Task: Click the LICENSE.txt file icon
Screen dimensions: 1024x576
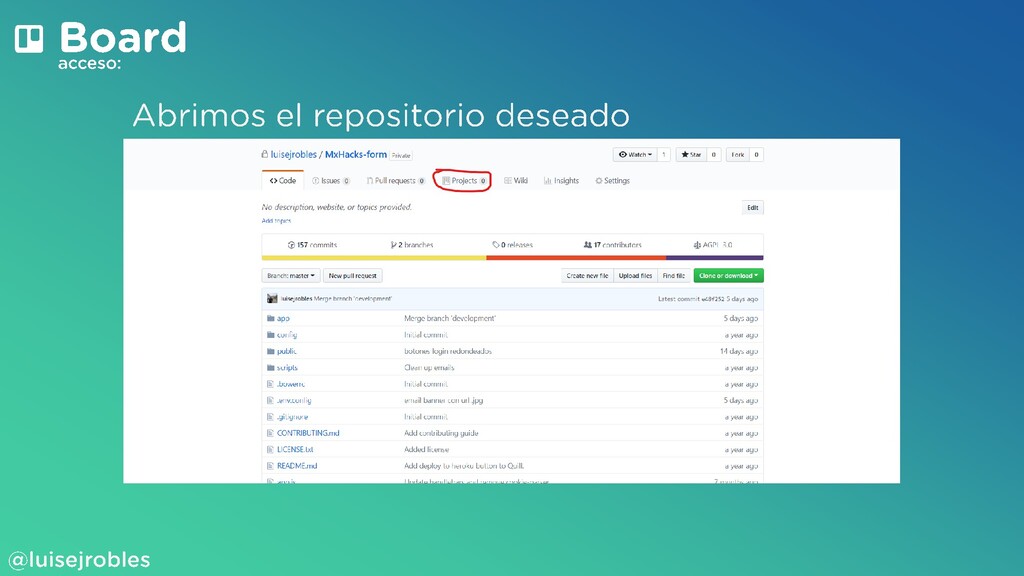Action: point(270,449)
